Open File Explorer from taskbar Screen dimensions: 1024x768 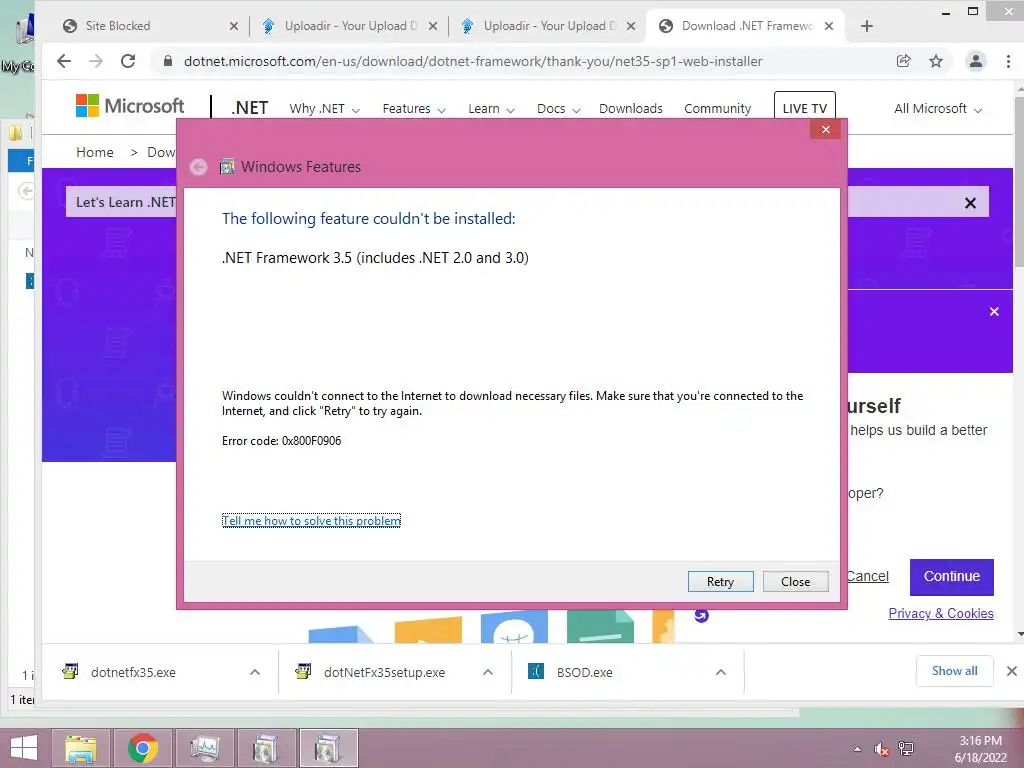[81, 748]
